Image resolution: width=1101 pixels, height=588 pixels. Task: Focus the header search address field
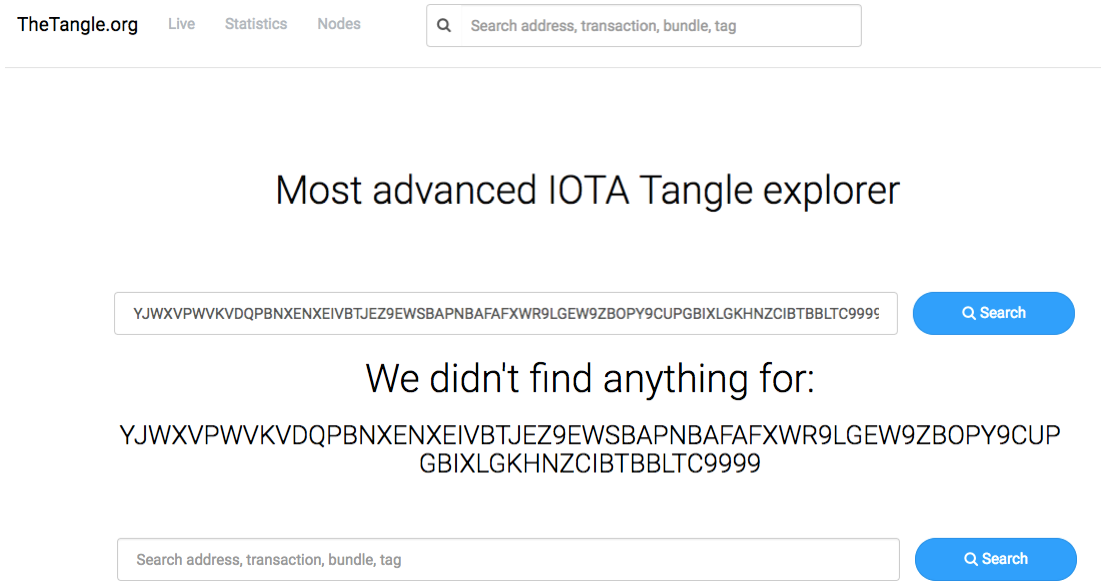coord(660,26)
